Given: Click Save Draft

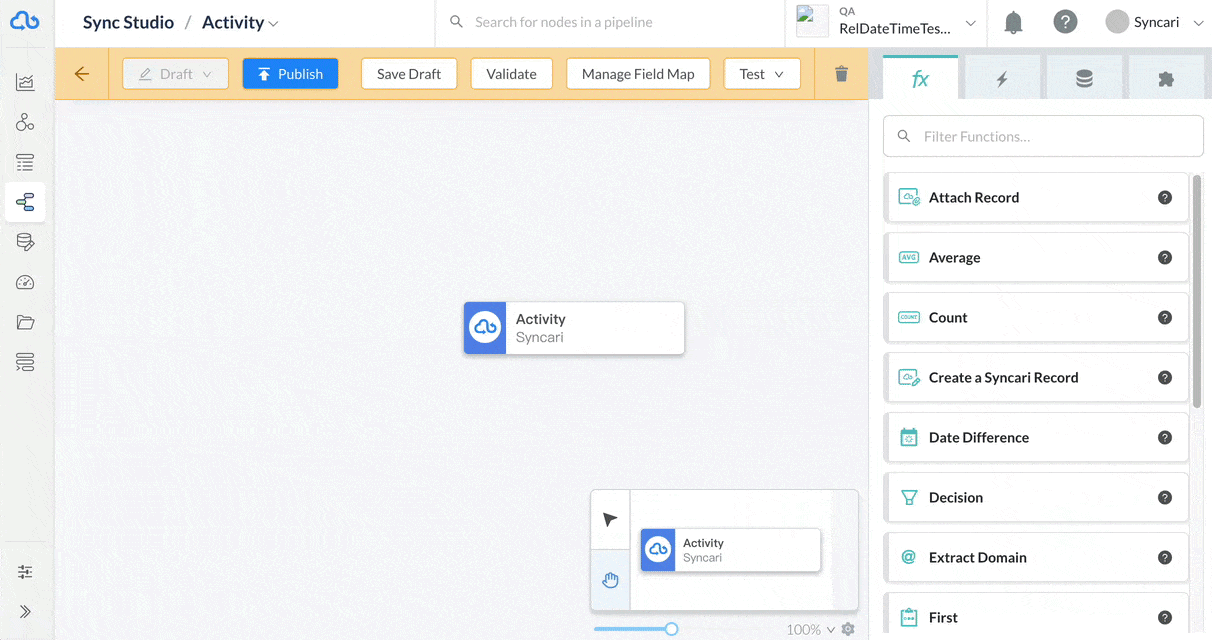Looking at the screenshot, I should (409, 74).
